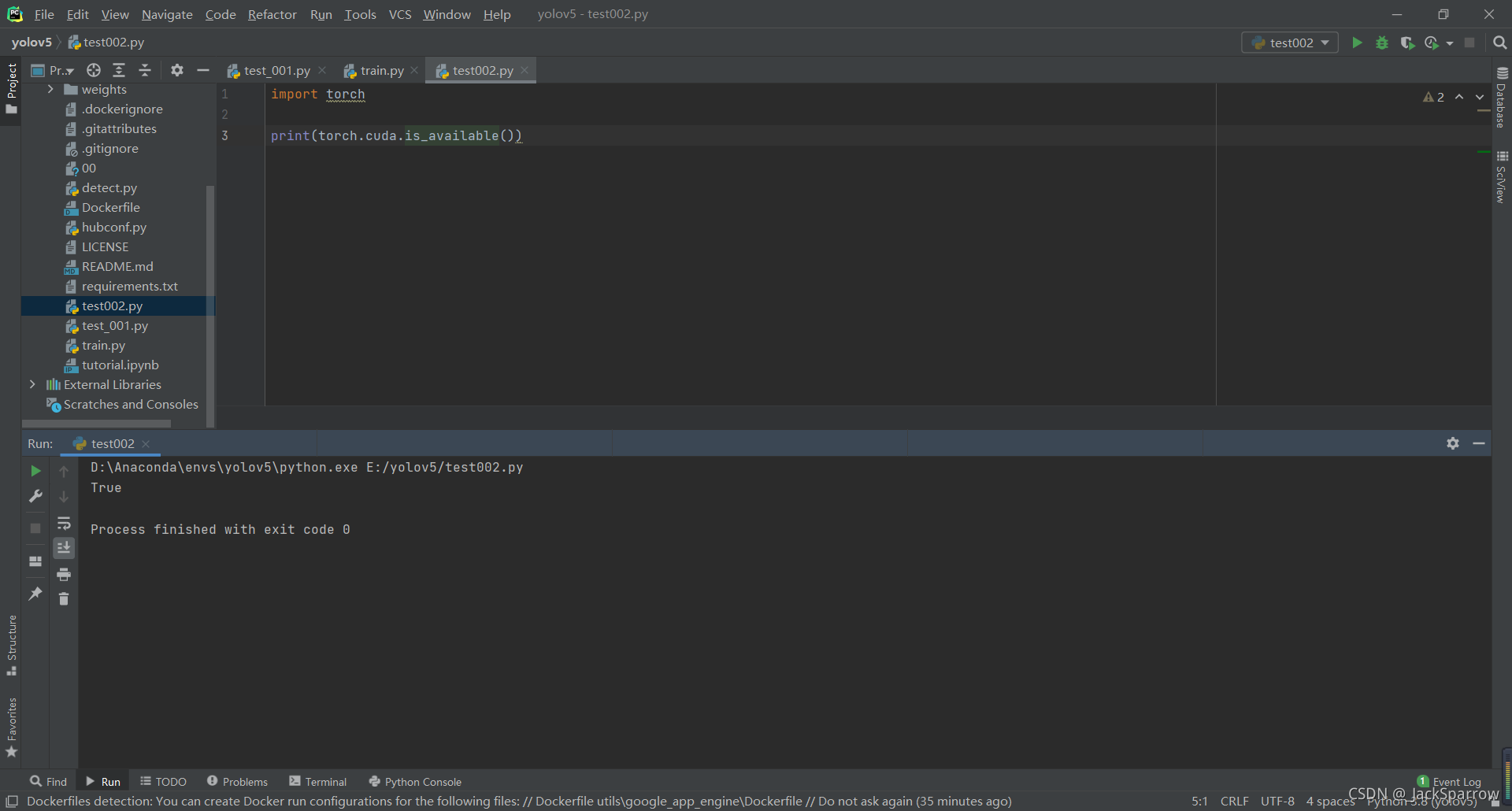Hide the Run panel with minimize bar icon
This screenshot has height=811, width=1512.
click(1480, 443)
